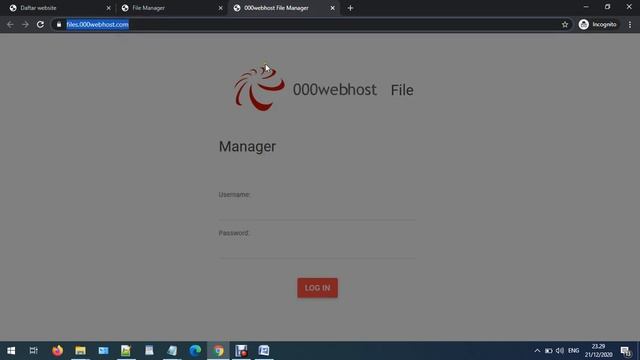640x360 pixels.
Task: Change the ENG input language
Action: (x=573, y=351)
